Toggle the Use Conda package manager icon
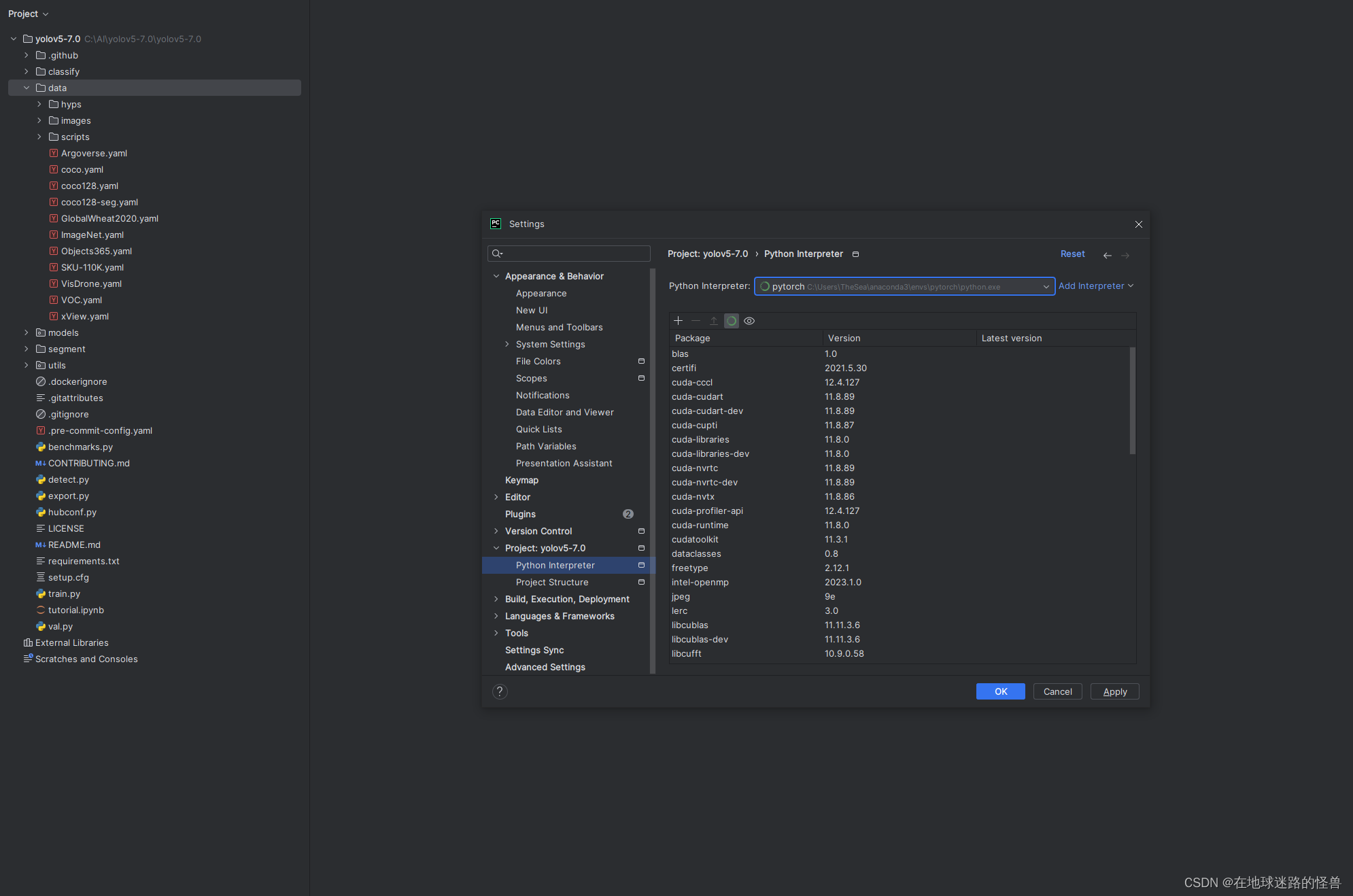1353x896 pixels. tap(732, 321)
